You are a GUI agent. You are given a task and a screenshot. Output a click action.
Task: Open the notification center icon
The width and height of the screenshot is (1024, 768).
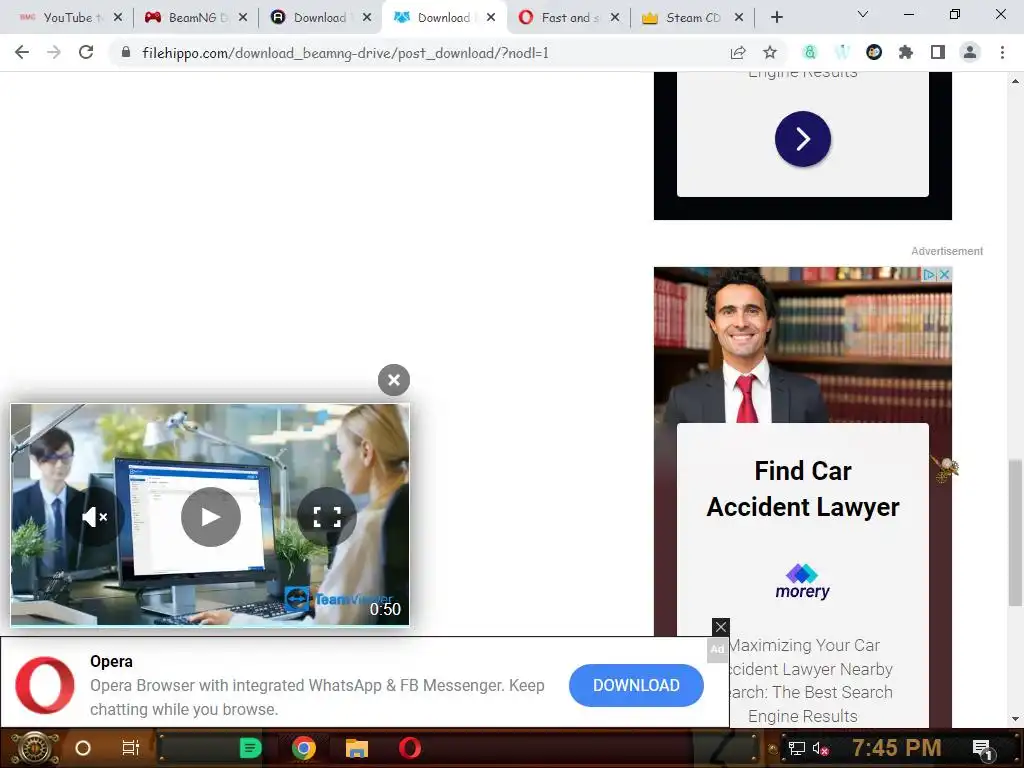point(983,749)
